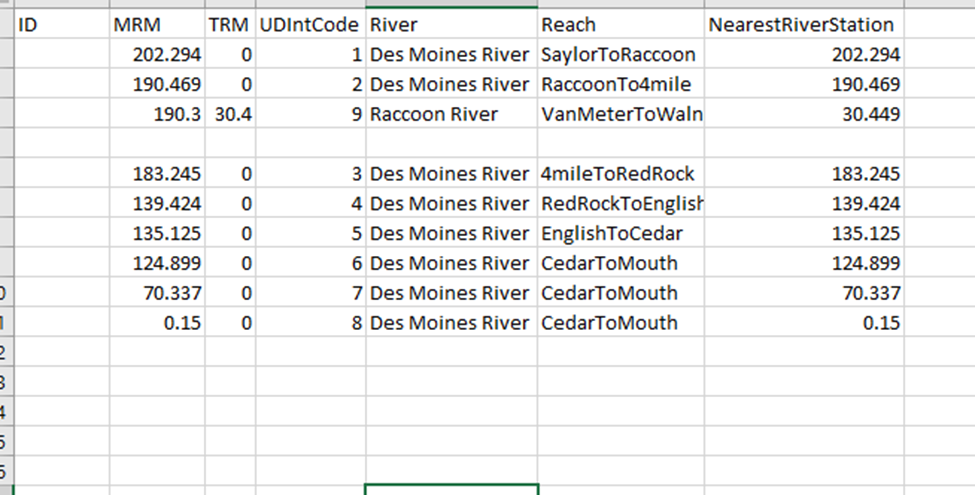Select the SaylorToRaccoon reach cell
Viewport: 975px width, 495px height.
point(621,54)
